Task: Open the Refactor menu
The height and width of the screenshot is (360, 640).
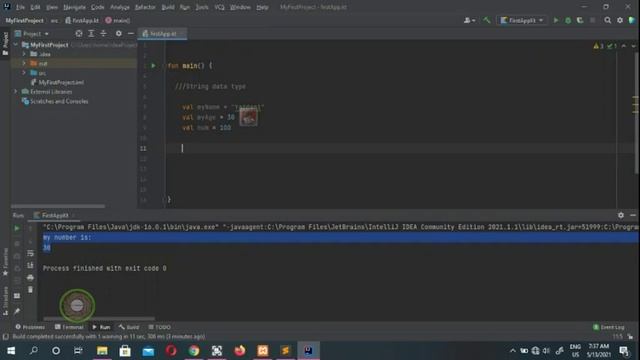Action: [145, 7]
